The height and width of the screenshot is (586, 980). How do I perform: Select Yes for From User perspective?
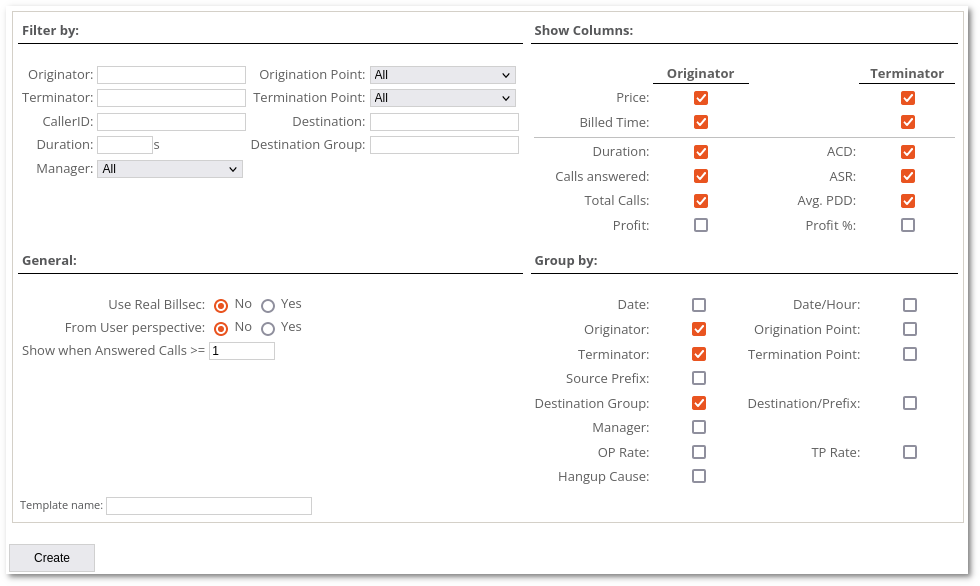[268, 329]
